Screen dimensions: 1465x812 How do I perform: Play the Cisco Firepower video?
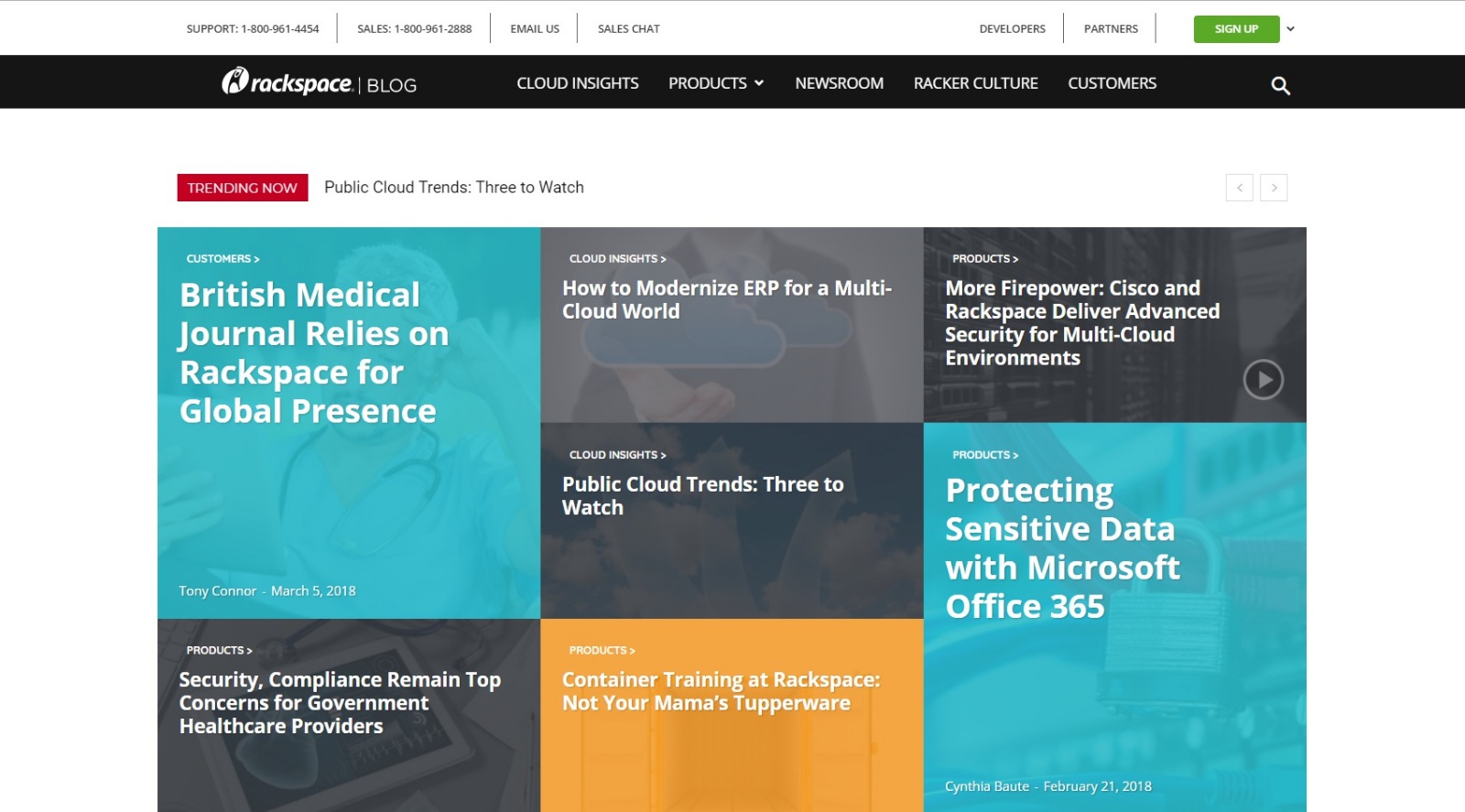coord(1263,379)
